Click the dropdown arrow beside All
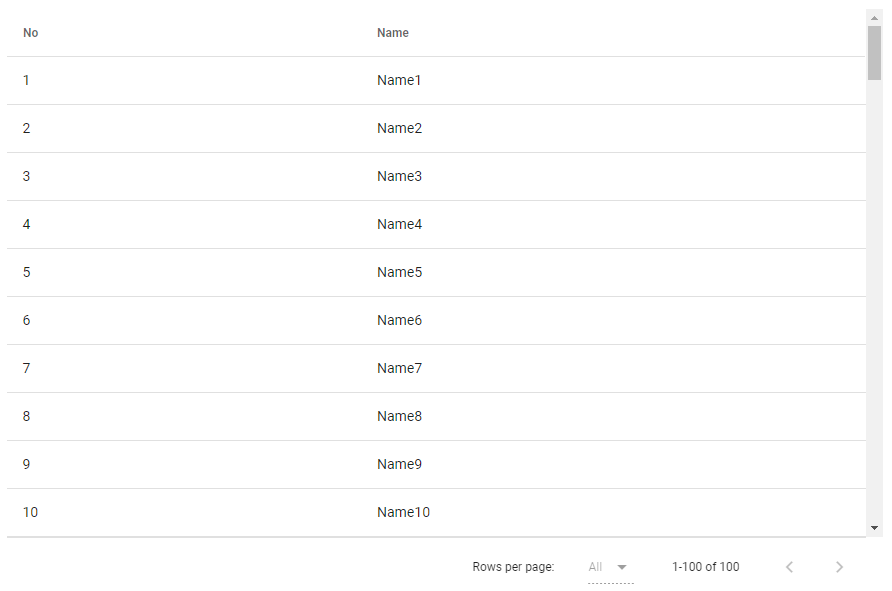Viewport: 892px width, 591px height. click(x=622, y=567)
